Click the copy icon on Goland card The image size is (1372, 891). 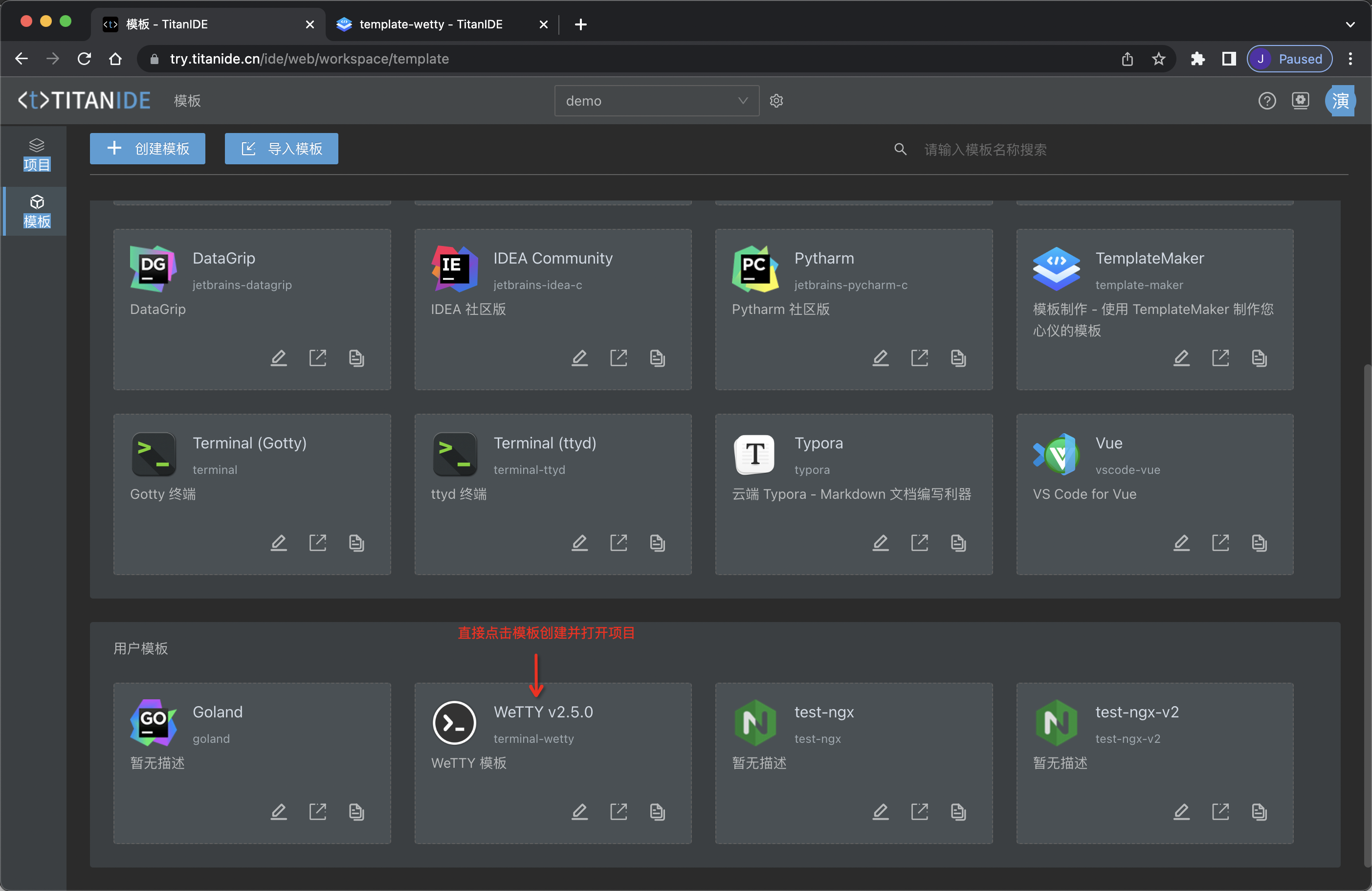coord(356,811)
